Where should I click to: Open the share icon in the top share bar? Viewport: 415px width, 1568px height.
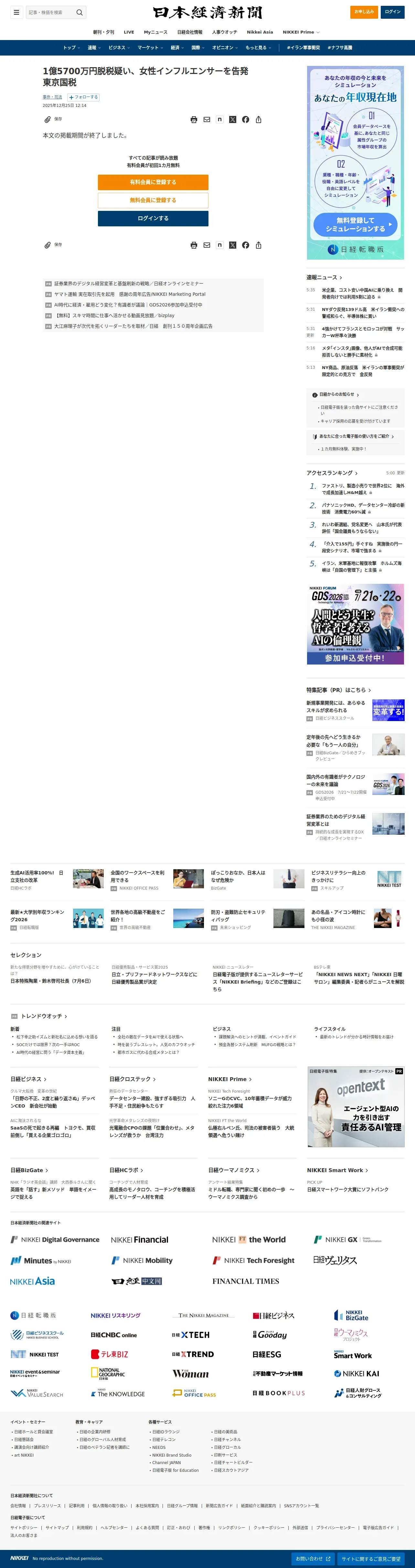258,120
